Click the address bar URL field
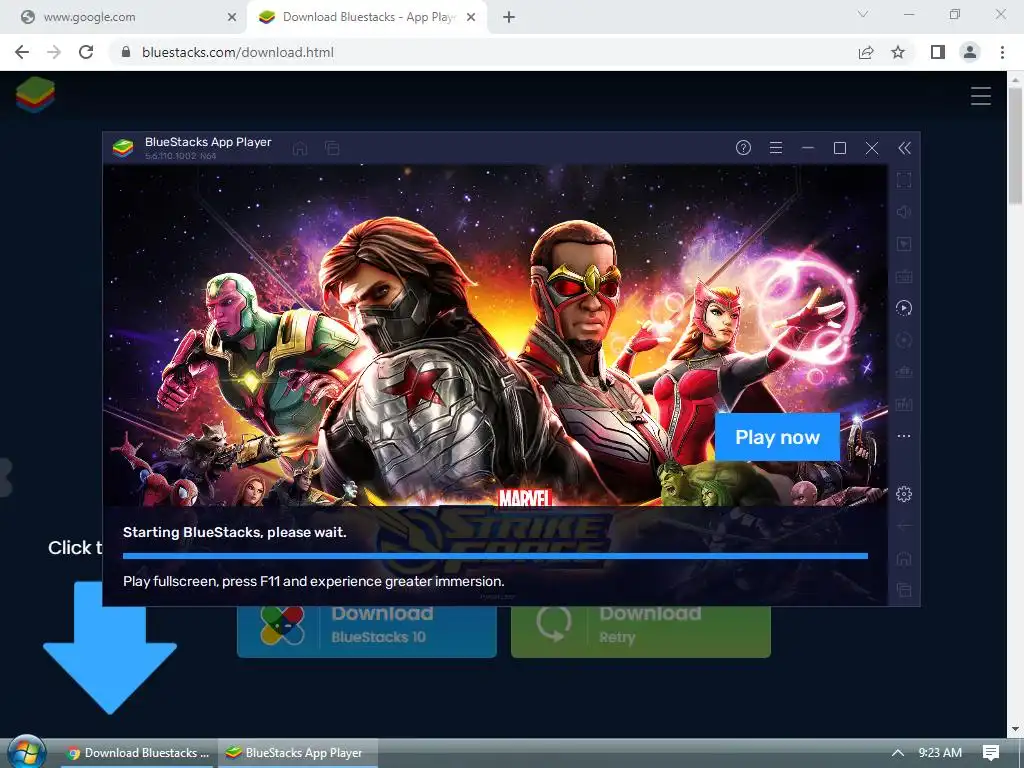1024x768 pixels. point(482,52)
